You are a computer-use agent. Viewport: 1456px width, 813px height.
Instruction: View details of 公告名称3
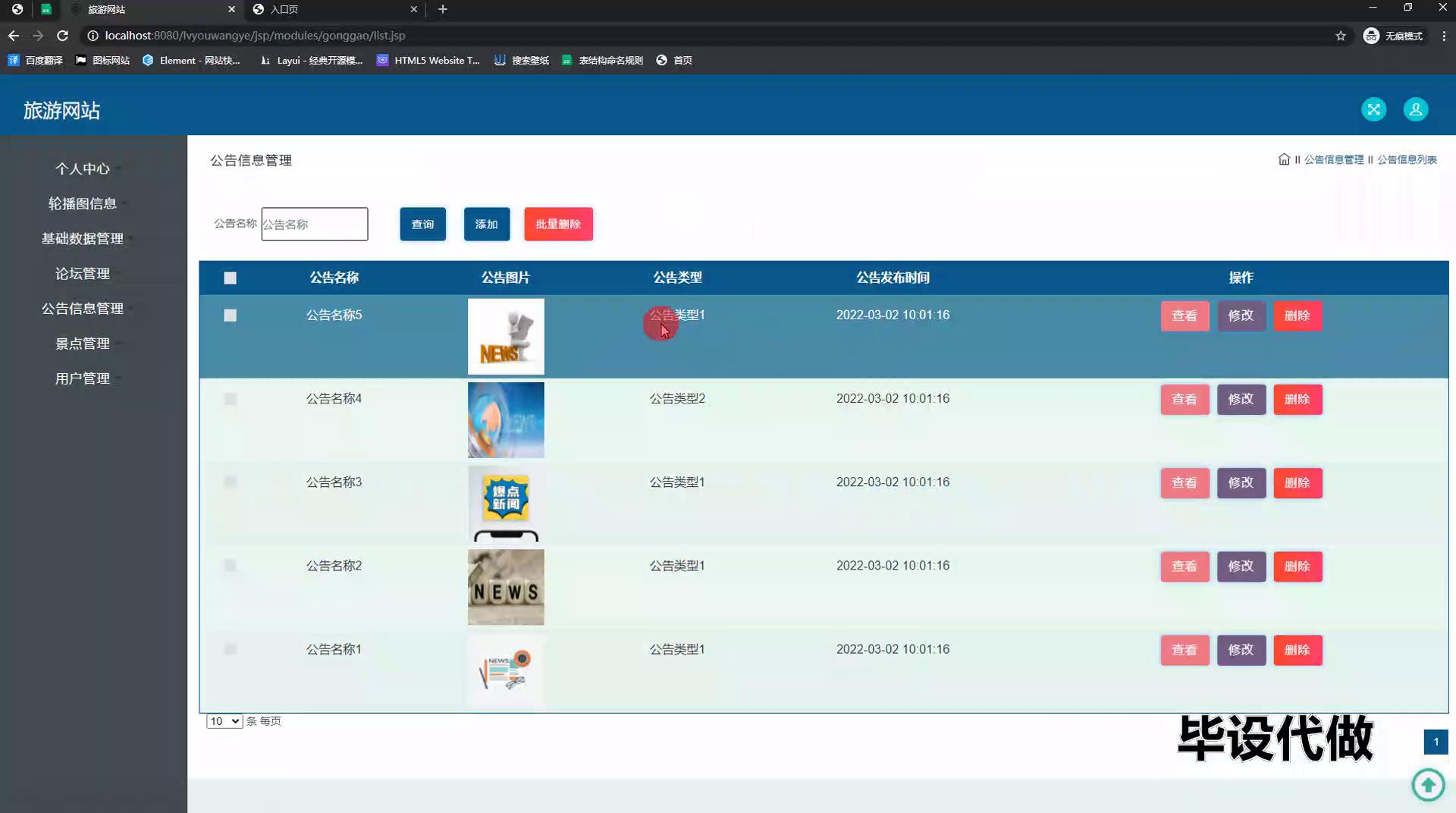click(x=1185, y=482)
